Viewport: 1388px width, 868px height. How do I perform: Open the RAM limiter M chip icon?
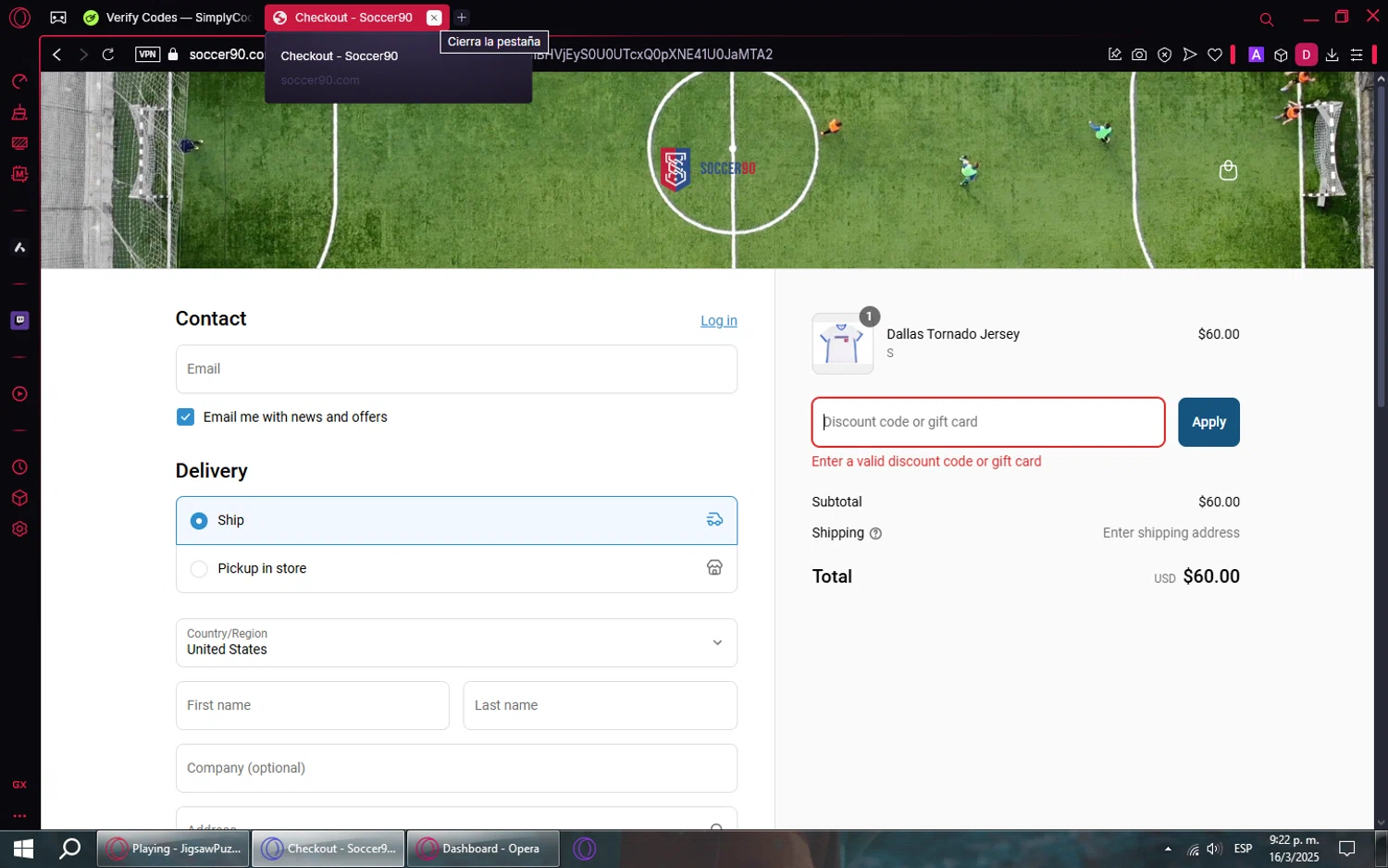(x=19, y=174)
